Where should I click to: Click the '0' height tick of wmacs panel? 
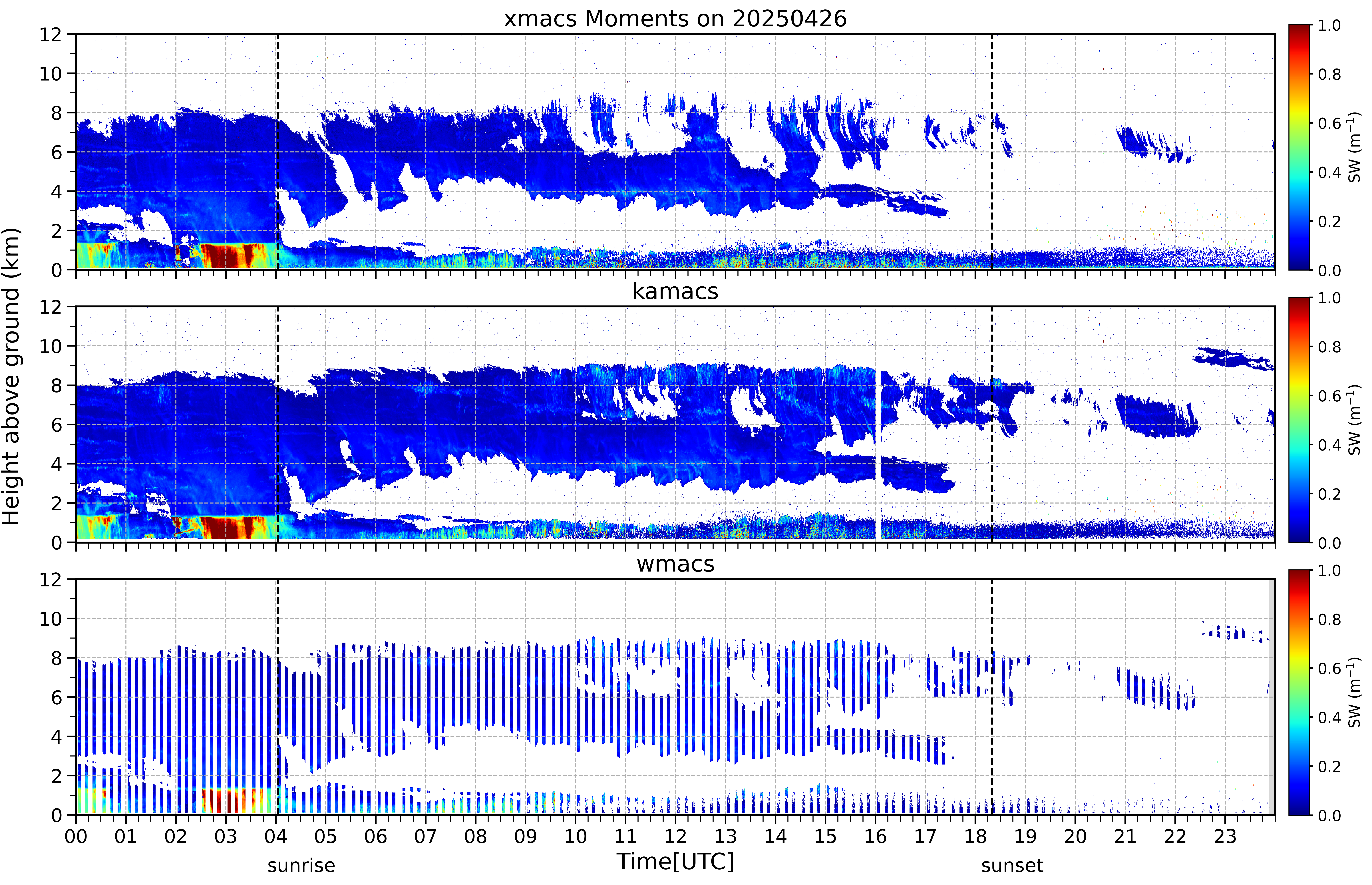click(56, 815)
